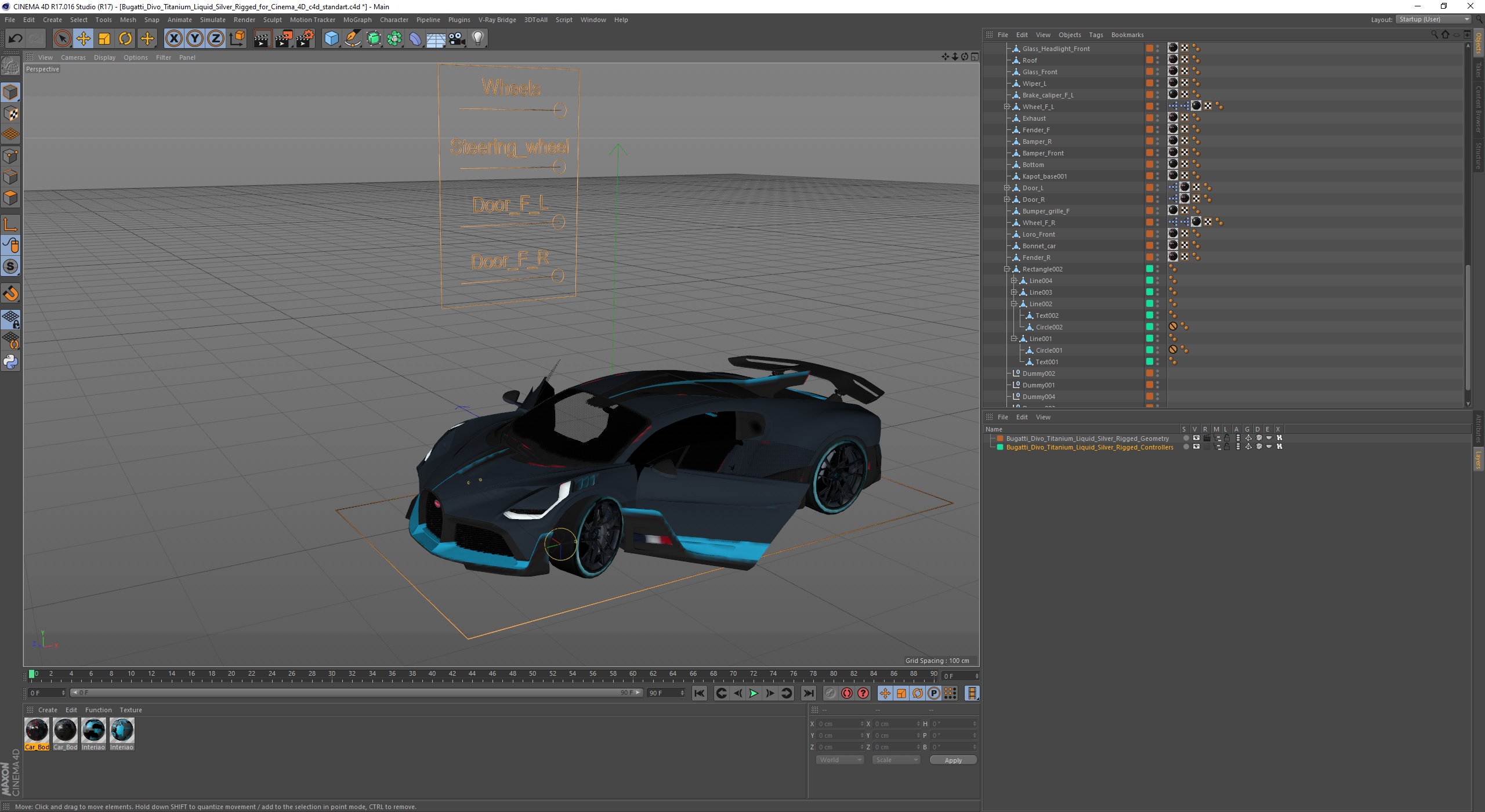Click the Python script icon
This screenshot has width=1485, height=812.
point(10,362)
